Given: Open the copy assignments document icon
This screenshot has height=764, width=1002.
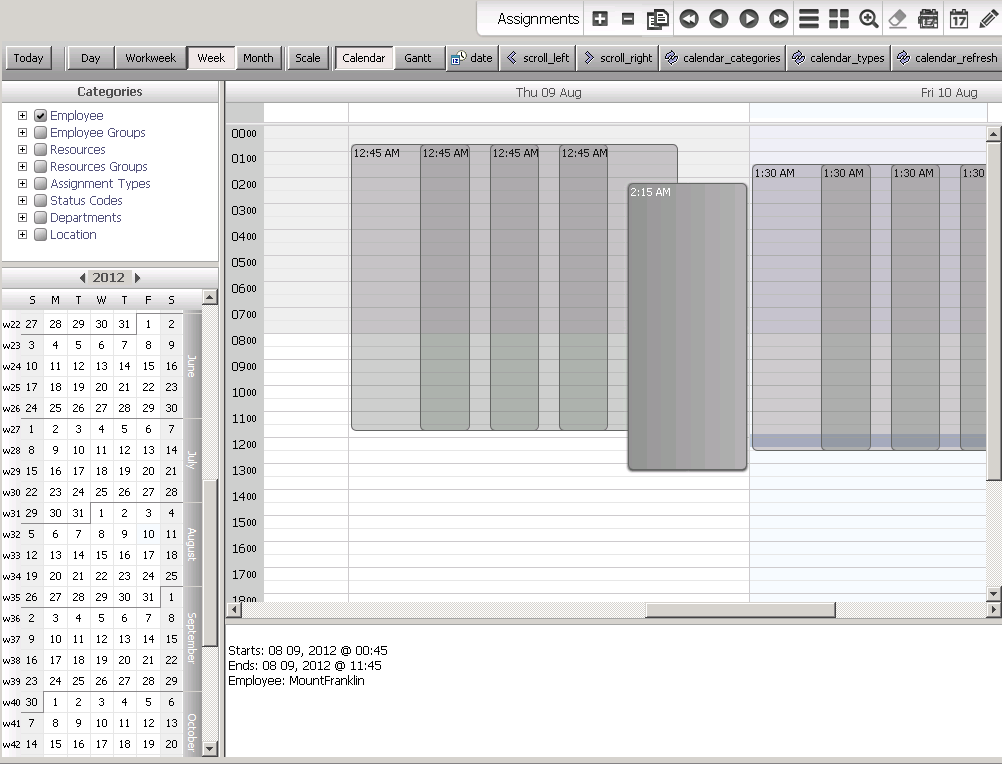Looking at the screenshot, I should (656, 17).
